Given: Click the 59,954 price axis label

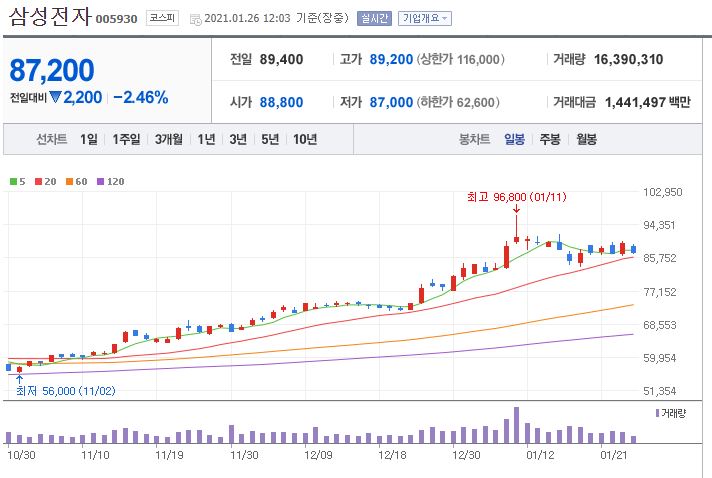Looking at the screenshot, I should coord(659,358).
